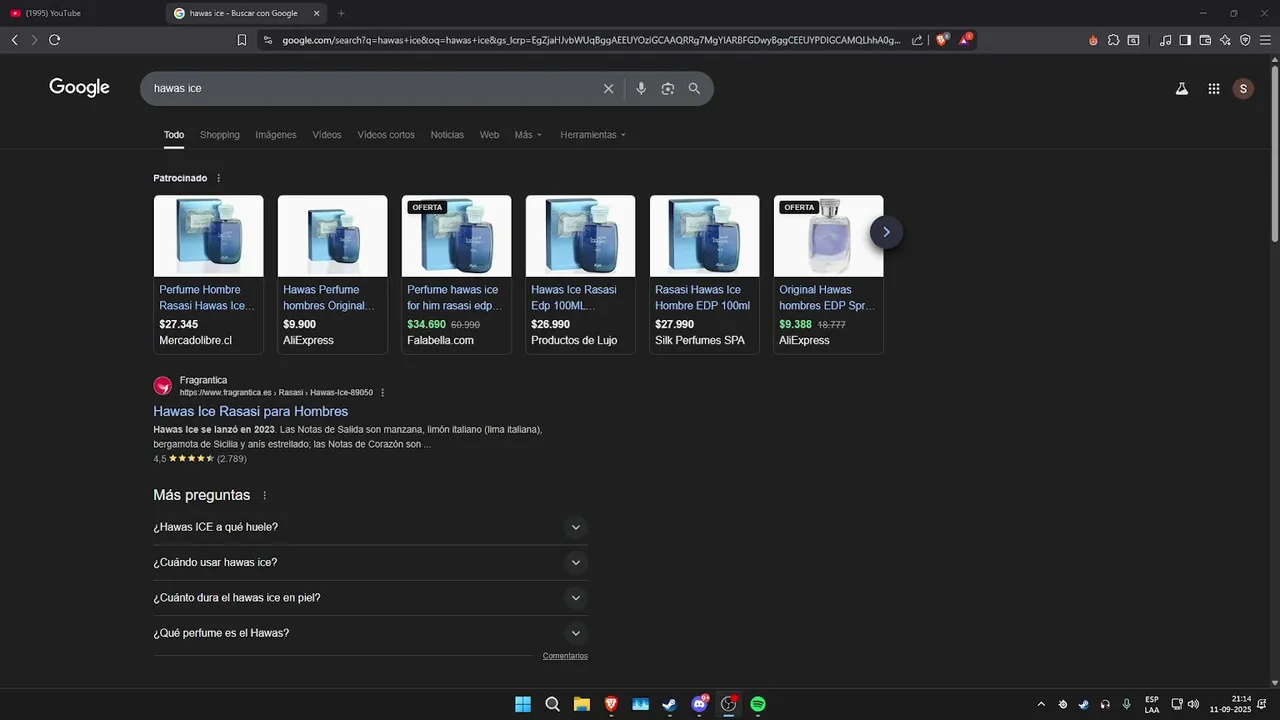
Task: Open Brave Shields lion icon
Action: (942, 40)
